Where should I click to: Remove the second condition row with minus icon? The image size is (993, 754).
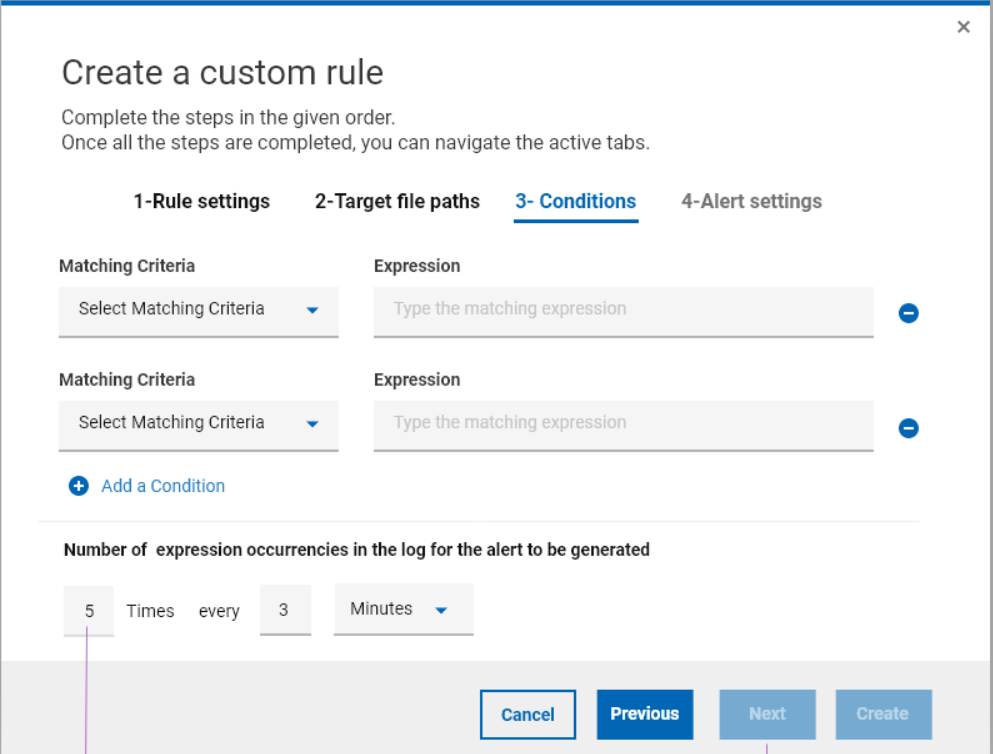click(x=908, y=428)
